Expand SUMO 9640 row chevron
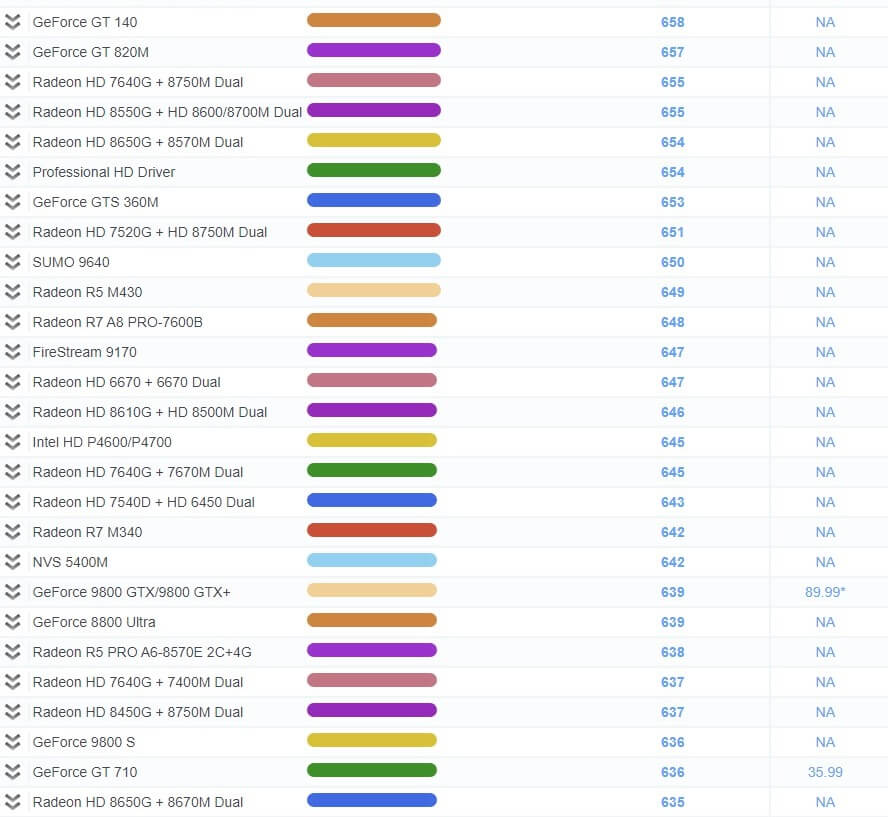The width and height of the screenshot is (888, 817). click(x=12, y=262)
